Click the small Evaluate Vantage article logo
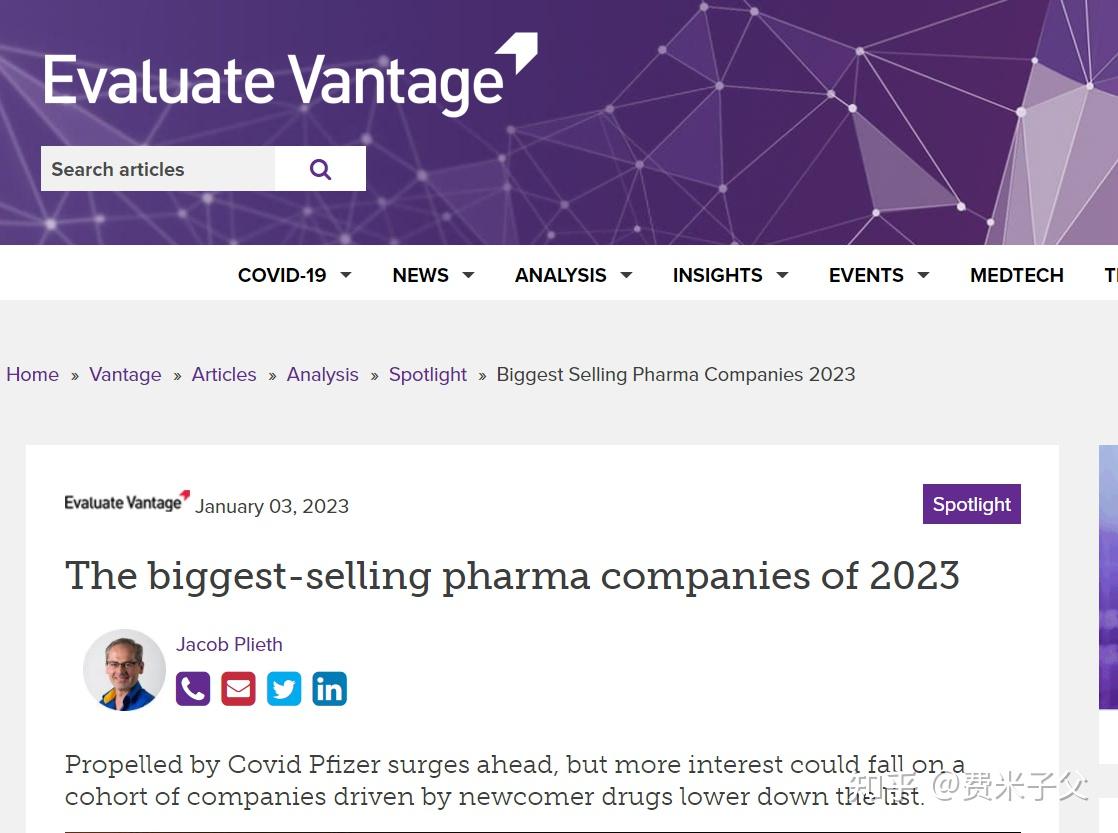Image resolution: width=1118 pixels, height=833 pixels. click(127, 502)
